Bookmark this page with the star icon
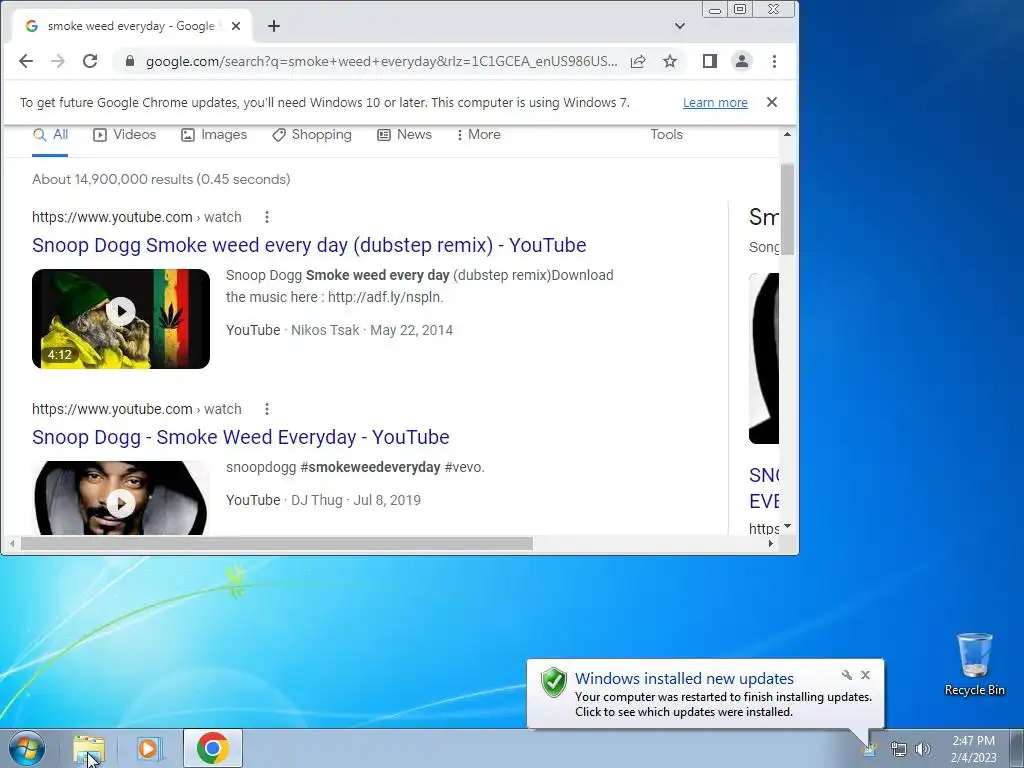This screenshot has width=1024, height=768. click(x=669, y=61)
